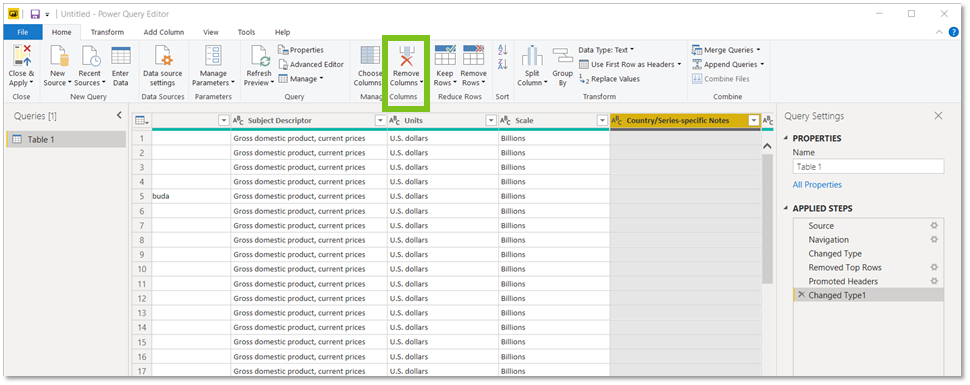Viewport: 970px width, 385px height.
Task: Click the Refresh Preview icon
Action: pos(260,56)
